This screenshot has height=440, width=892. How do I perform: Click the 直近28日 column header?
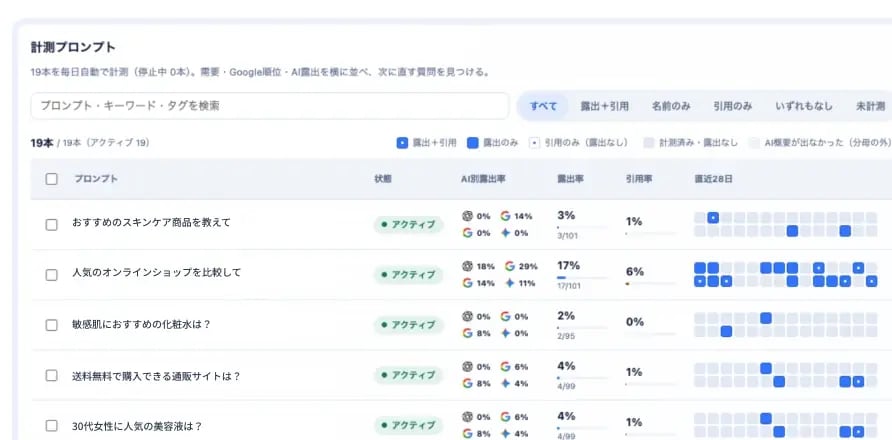coord(713,179)
